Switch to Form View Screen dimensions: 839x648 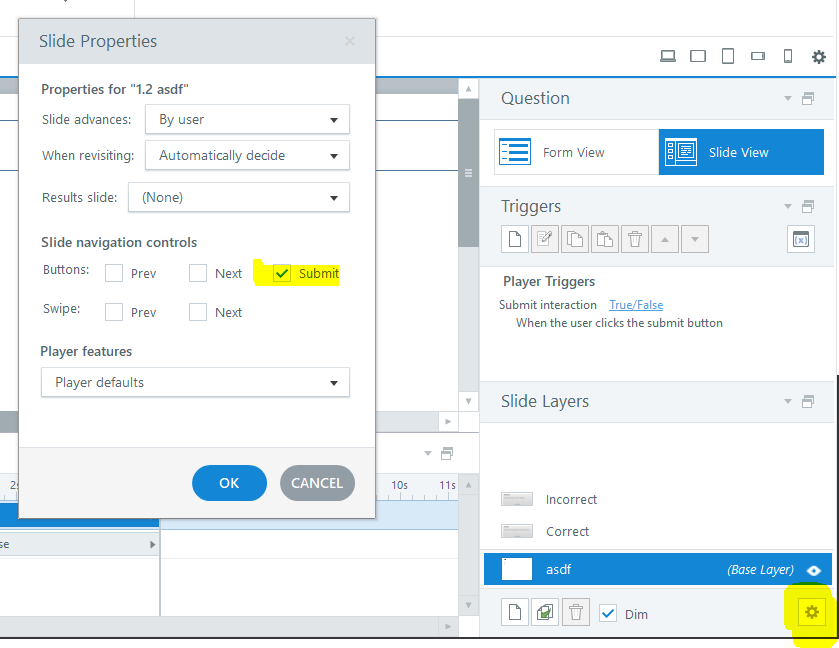[576, 152]
